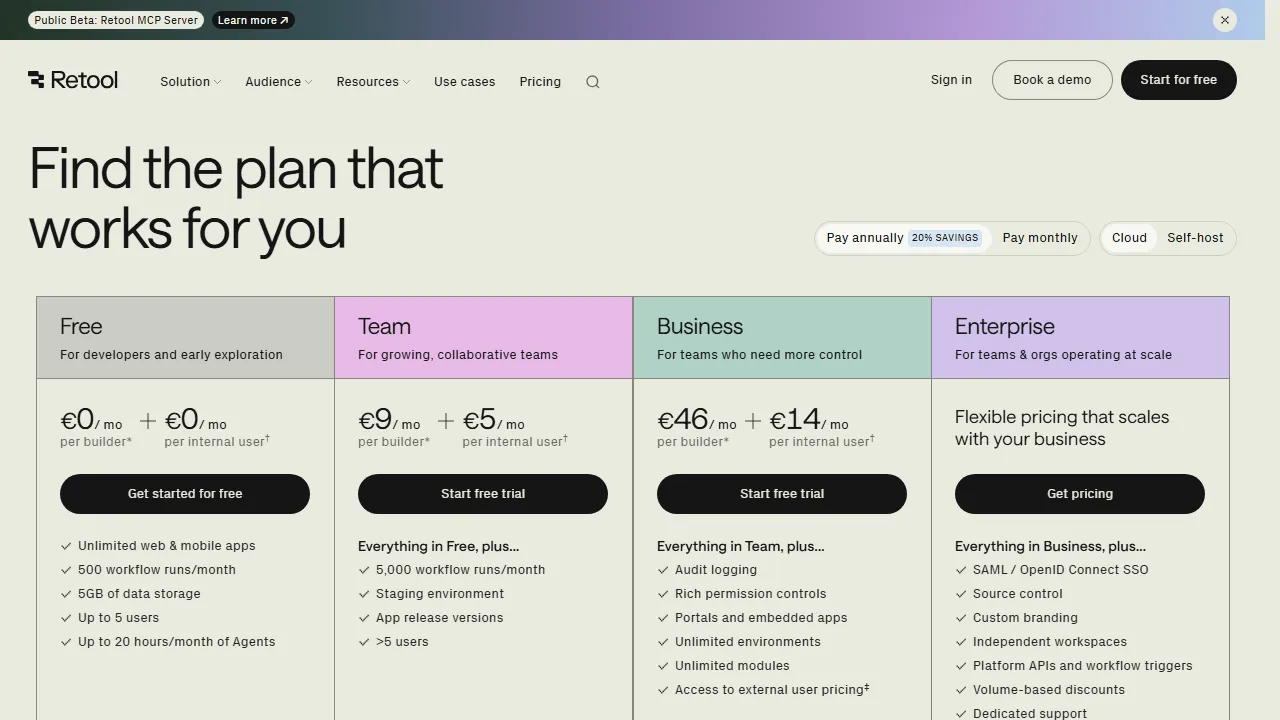Screen dimensions: 1280x720
Task: Go to the Pricing nav link
Action: 540,82
